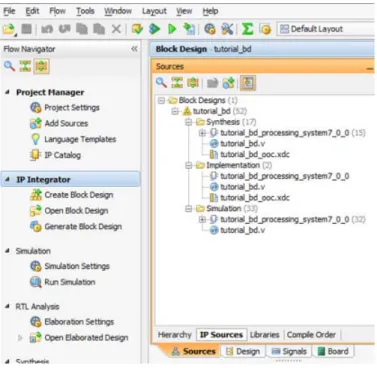The image size is (377, 368).
Task: Expand tutorial_bd_processing_system7_0_0 (15) under Synthesis
Action: (202, 133)
